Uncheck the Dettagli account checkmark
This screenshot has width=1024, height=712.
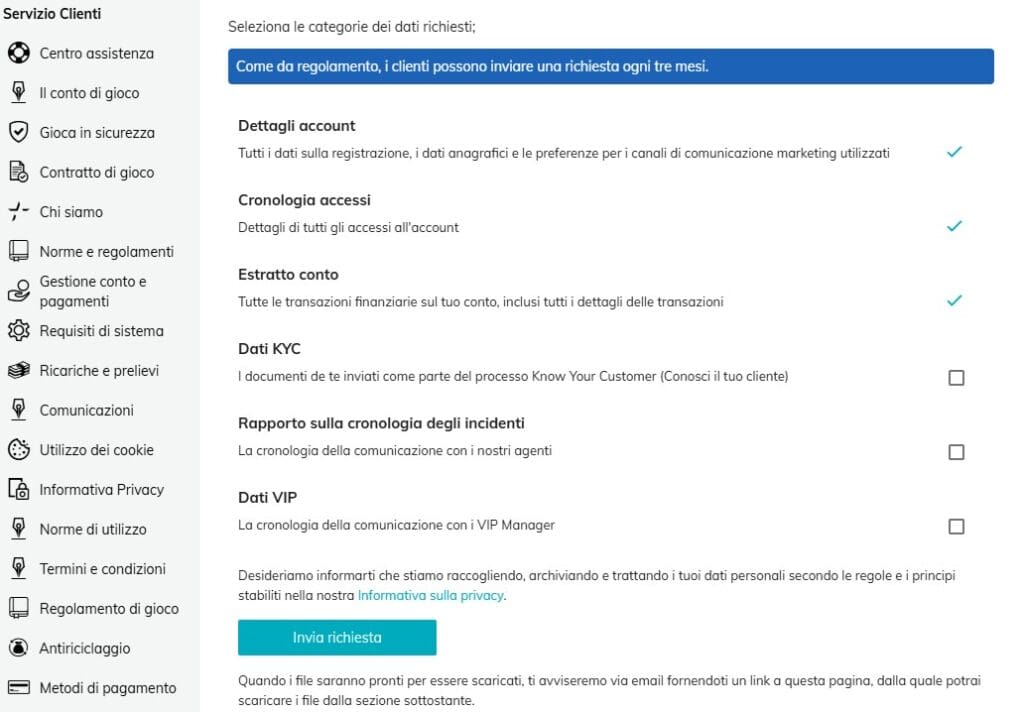(955, 152)
